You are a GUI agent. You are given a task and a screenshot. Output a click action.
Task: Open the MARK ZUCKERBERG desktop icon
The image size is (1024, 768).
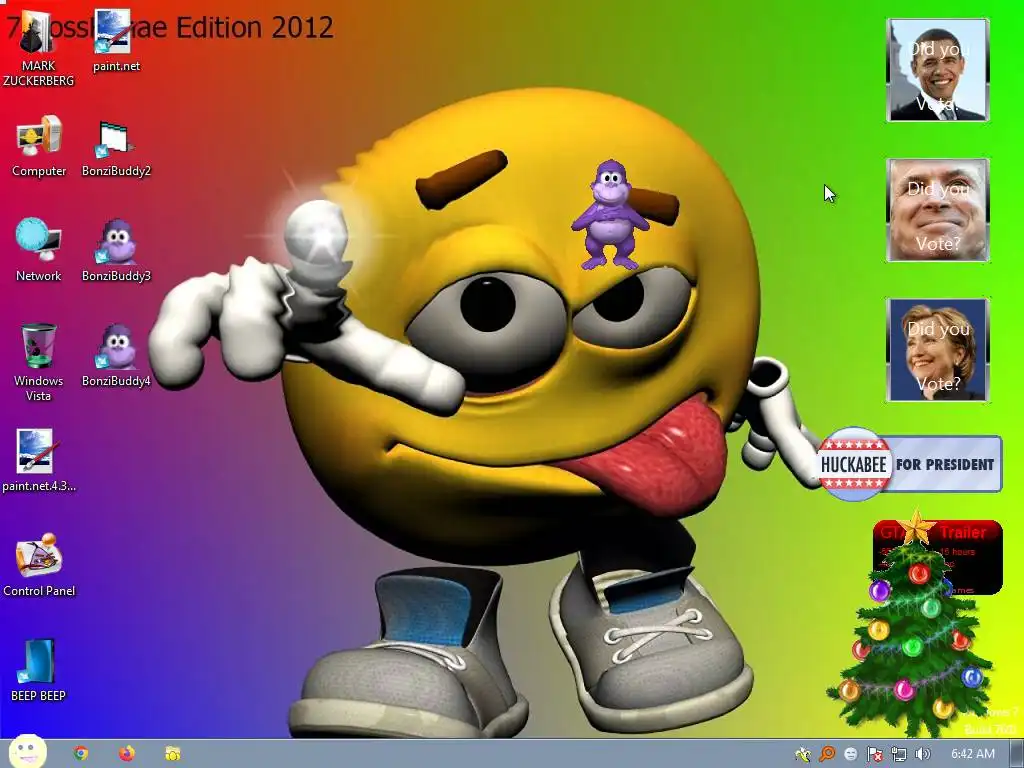tap(38, 50)
